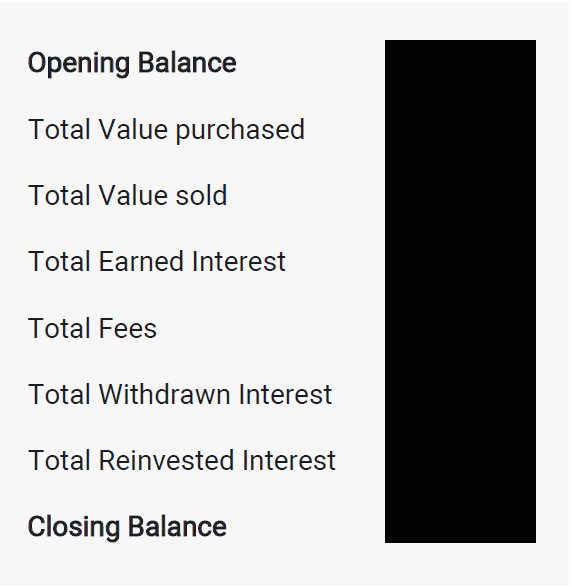Click the redacted value beside Total Value purchased
The width and height of the screenshot is (572, 587).
(460, 130)
